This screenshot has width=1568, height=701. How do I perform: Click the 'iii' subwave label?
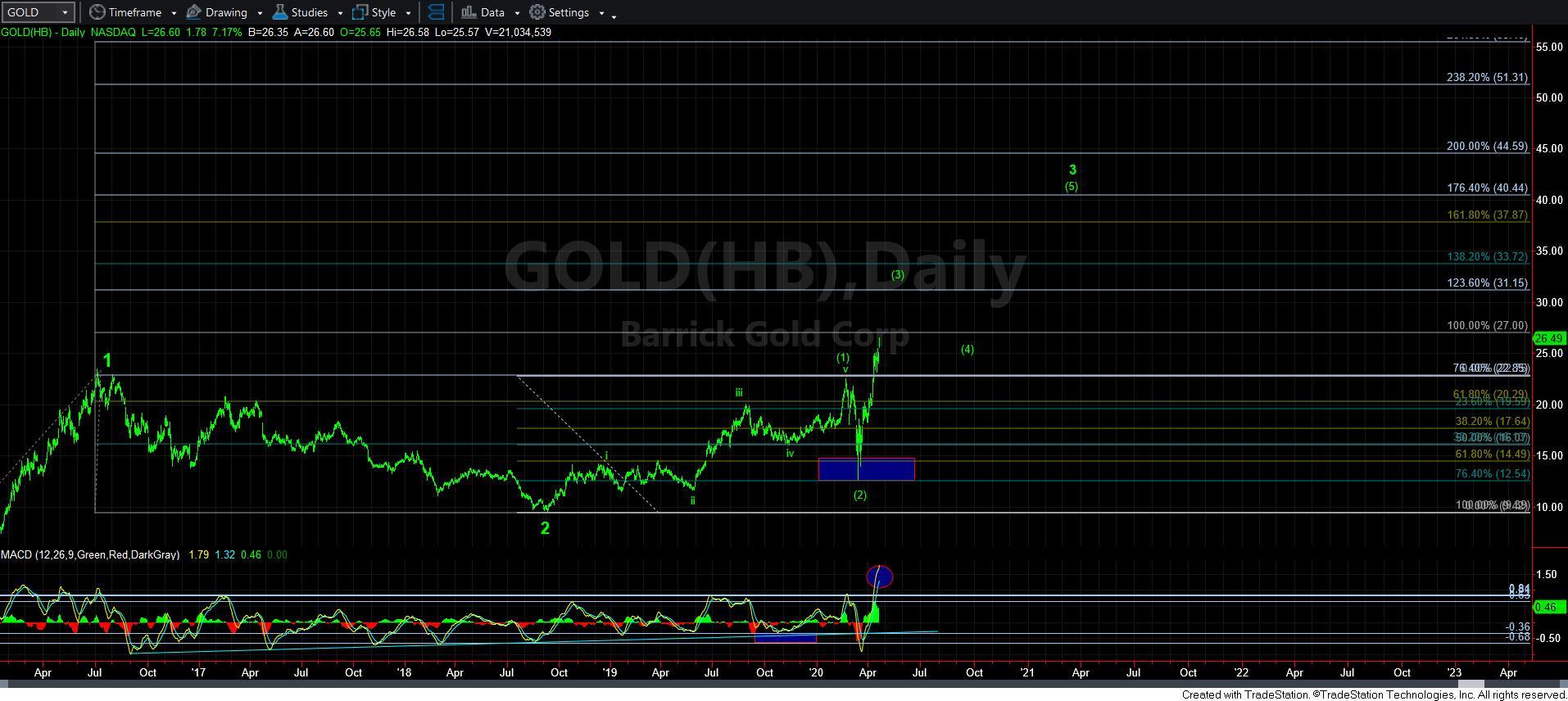click(x=739, y=393)
